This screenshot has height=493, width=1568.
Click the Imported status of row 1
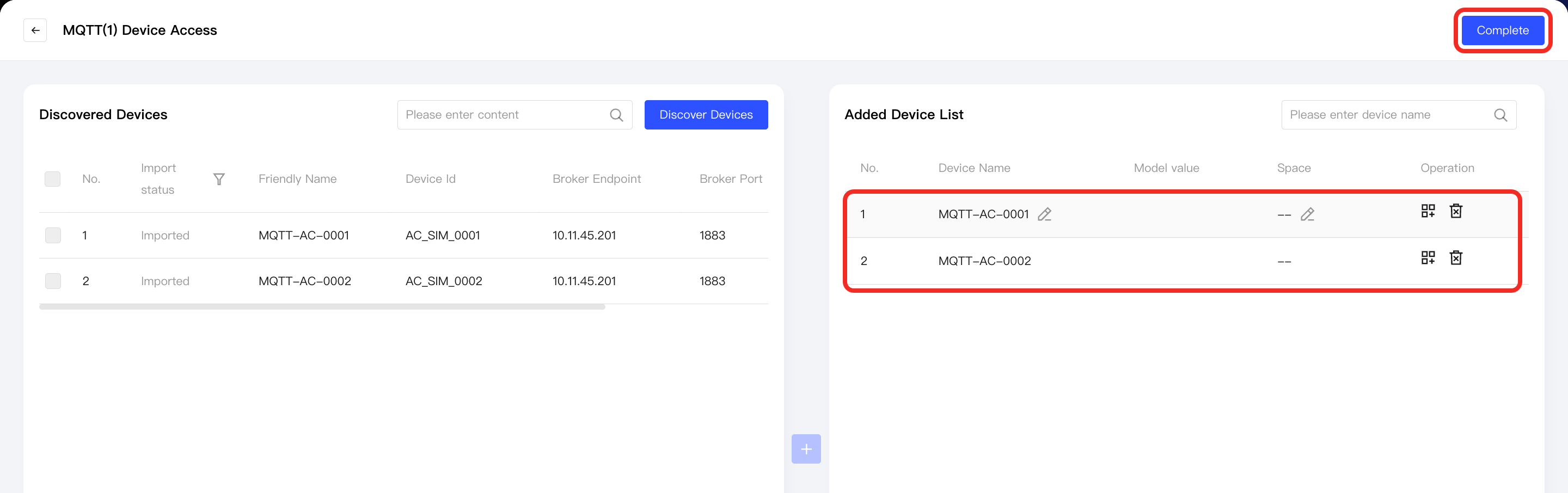(x=165, y=236)
